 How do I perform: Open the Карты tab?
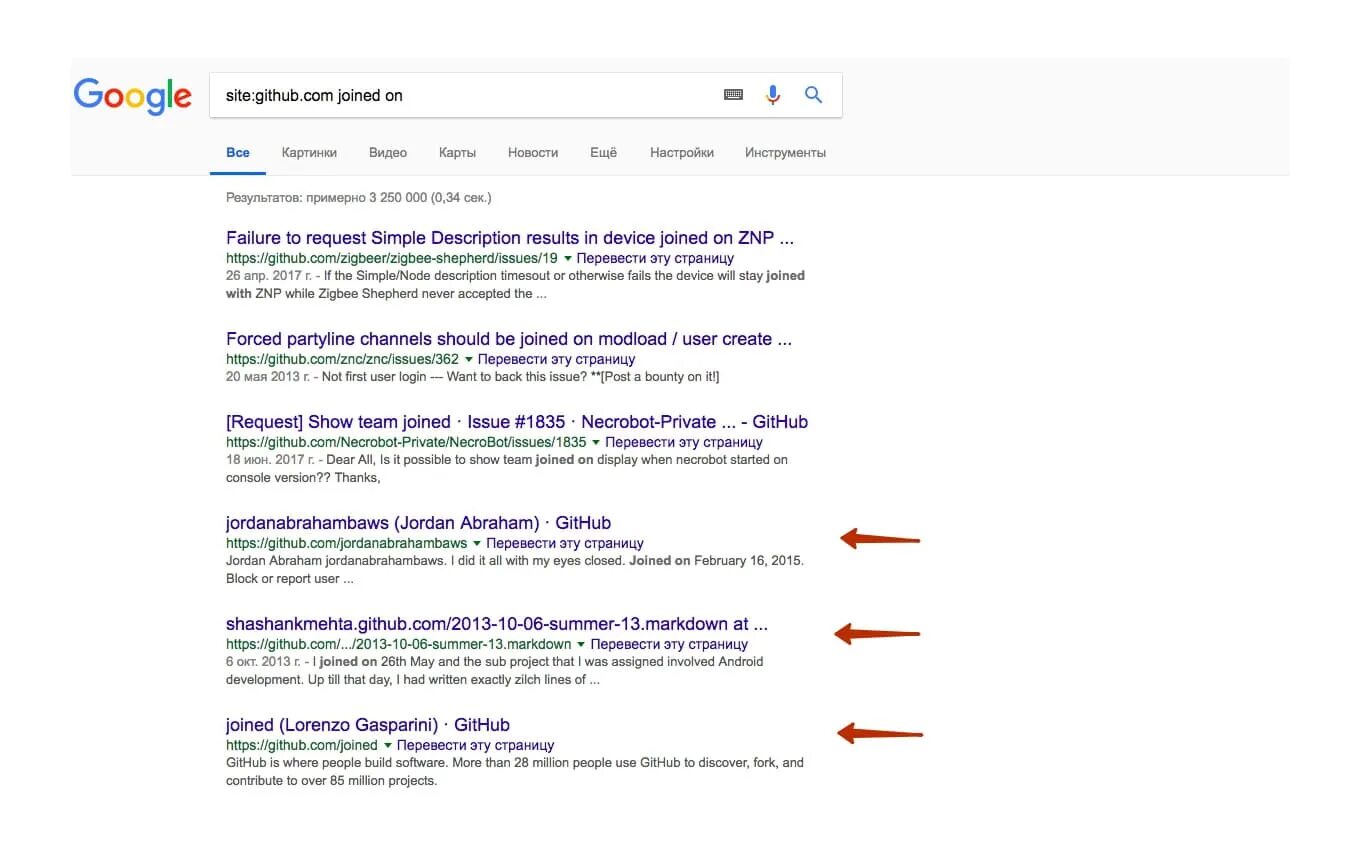[457, 153]
